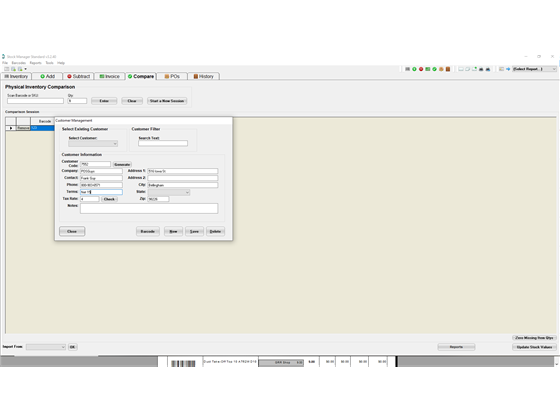Click the red minus icon in the top-right toolbar
The height and width of the screenshot is (420, 560).
421,69
